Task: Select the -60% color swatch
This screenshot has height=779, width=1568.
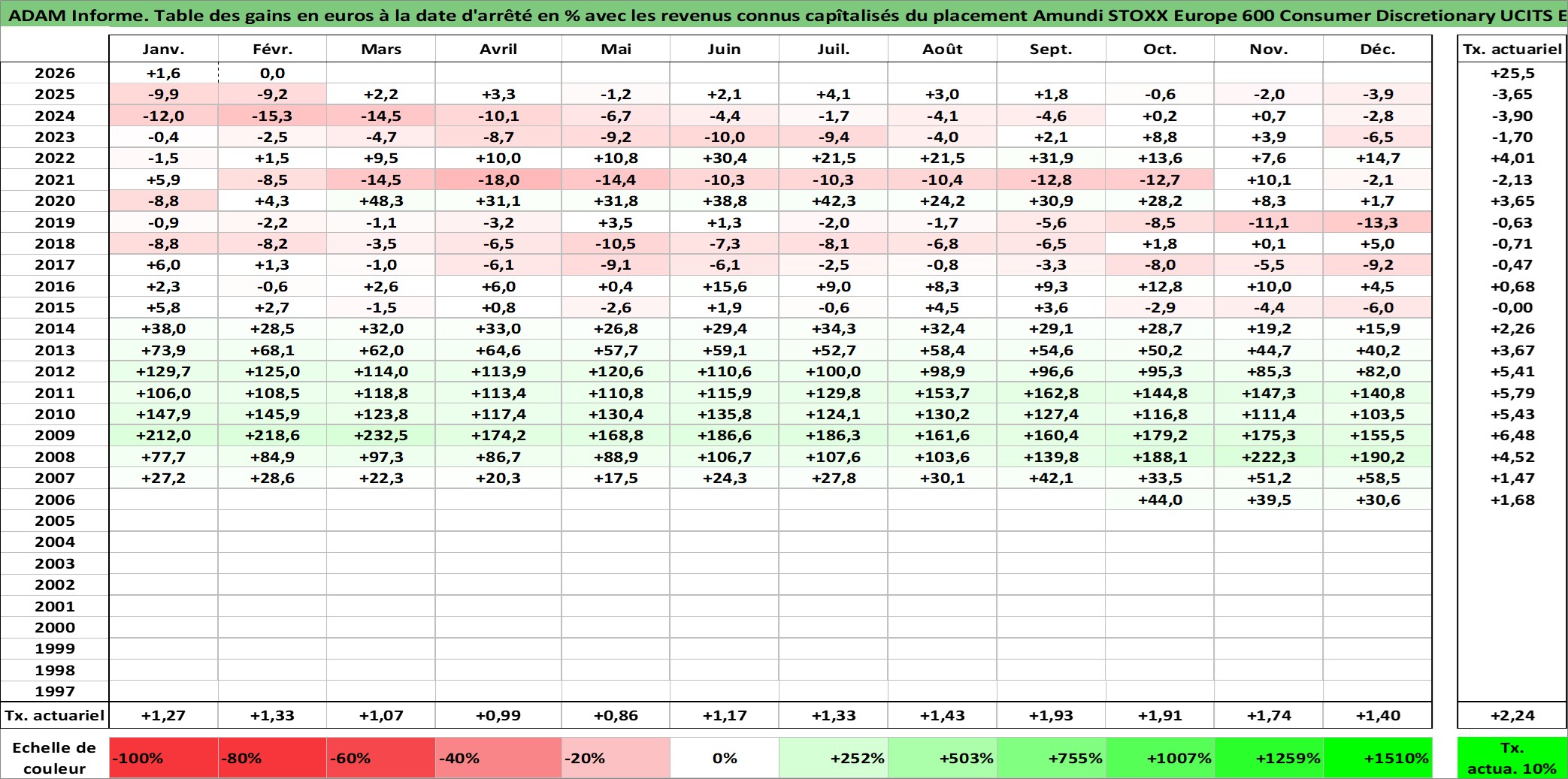Action: click(381, 758)
